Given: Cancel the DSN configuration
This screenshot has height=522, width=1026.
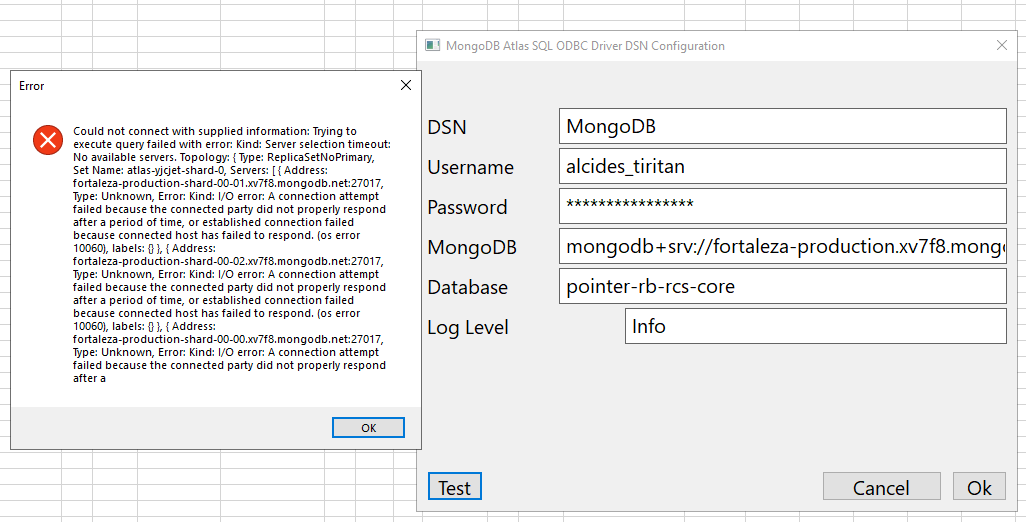Looking at the screenshot, I should pos(881,487).
